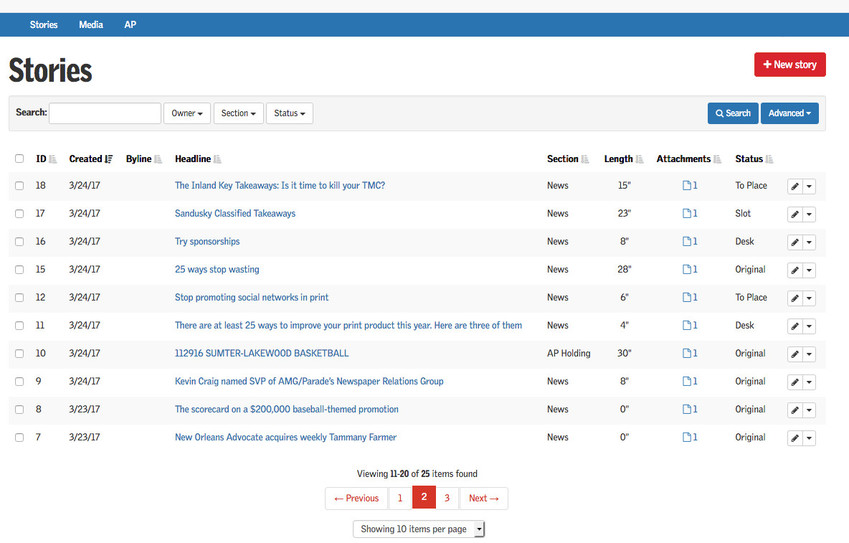Go to Media in top navigation
This screenshot has height=543, width=849.
91,25
